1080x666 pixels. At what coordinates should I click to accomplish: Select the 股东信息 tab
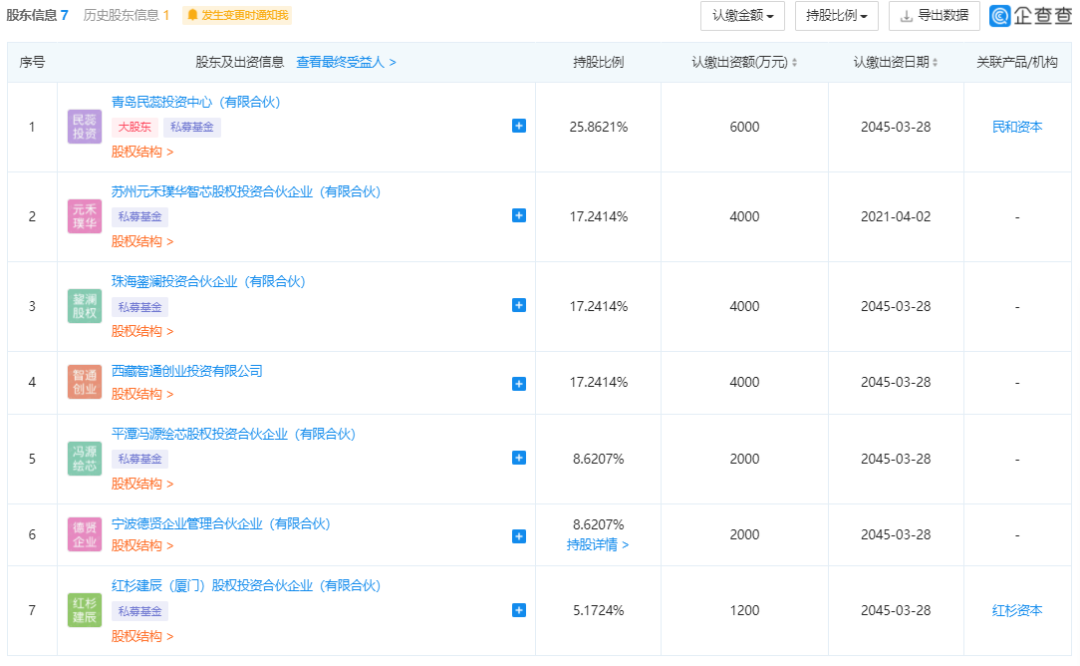point(38,15)
